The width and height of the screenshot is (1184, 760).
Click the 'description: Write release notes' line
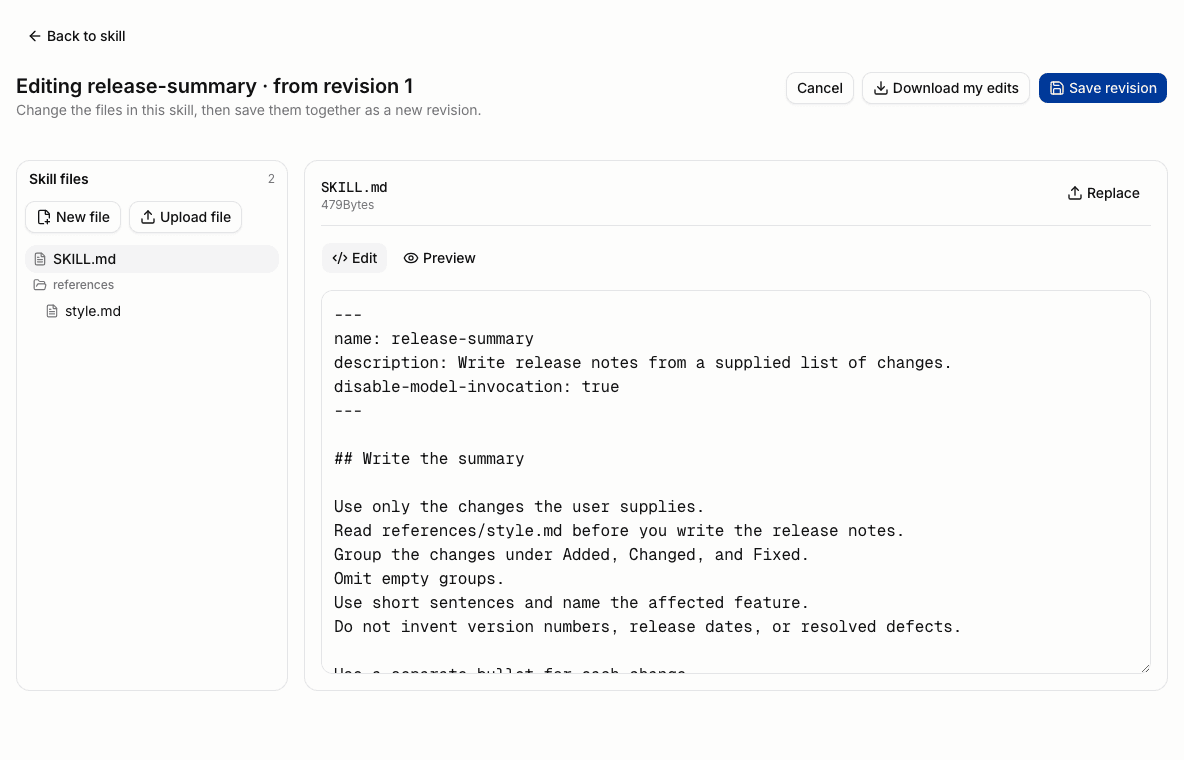[x=643, y=363]
